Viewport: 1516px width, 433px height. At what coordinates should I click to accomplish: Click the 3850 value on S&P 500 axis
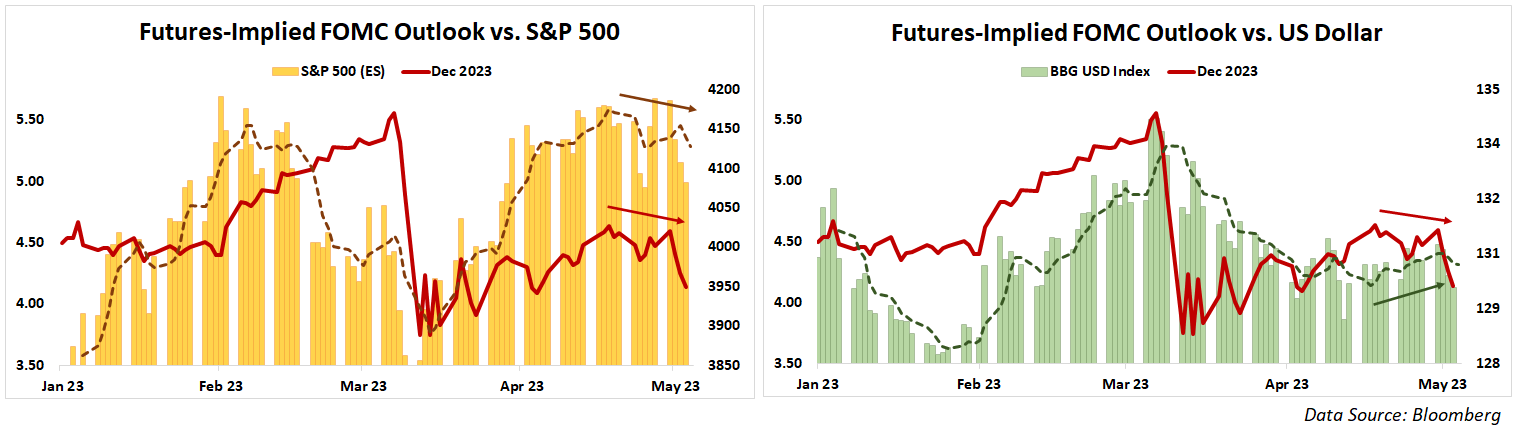(x=722, y=365)
